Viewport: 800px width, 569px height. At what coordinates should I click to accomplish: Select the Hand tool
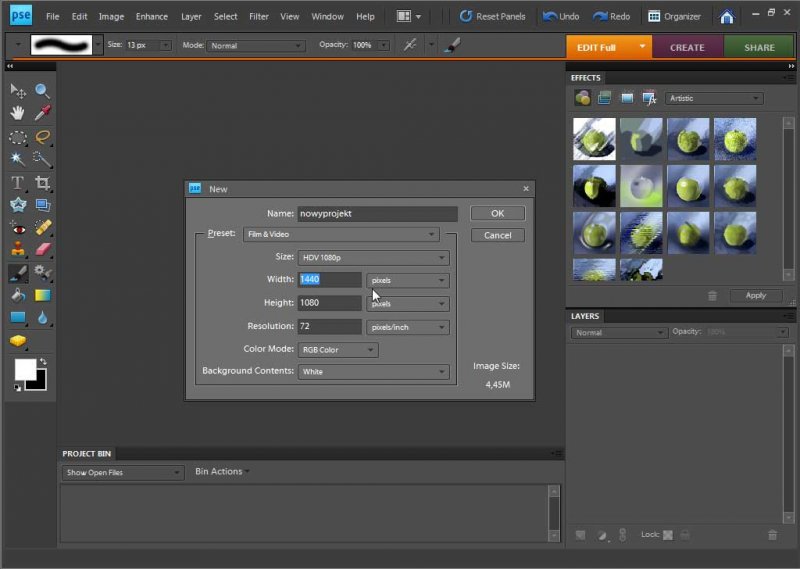click(x=17, y=113)
